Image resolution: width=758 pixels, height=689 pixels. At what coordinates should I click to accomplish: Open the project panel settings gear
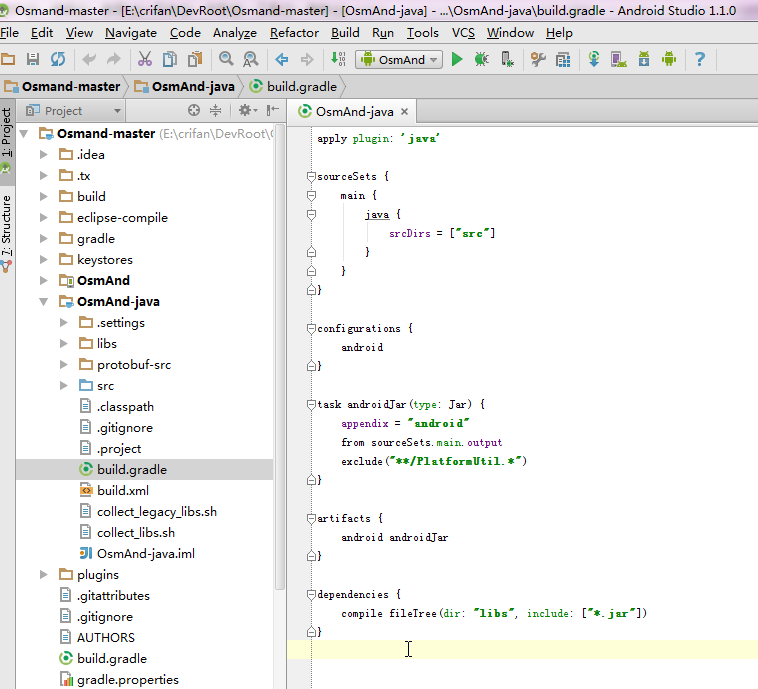[x=243, y=111]
